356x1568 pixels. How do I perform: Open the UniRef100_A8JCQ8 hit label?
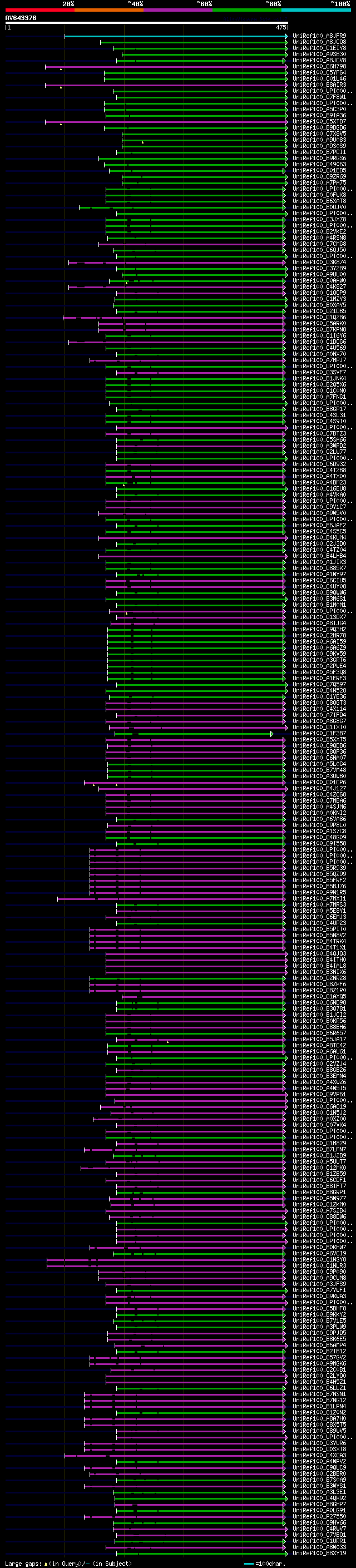click(319, 42)
